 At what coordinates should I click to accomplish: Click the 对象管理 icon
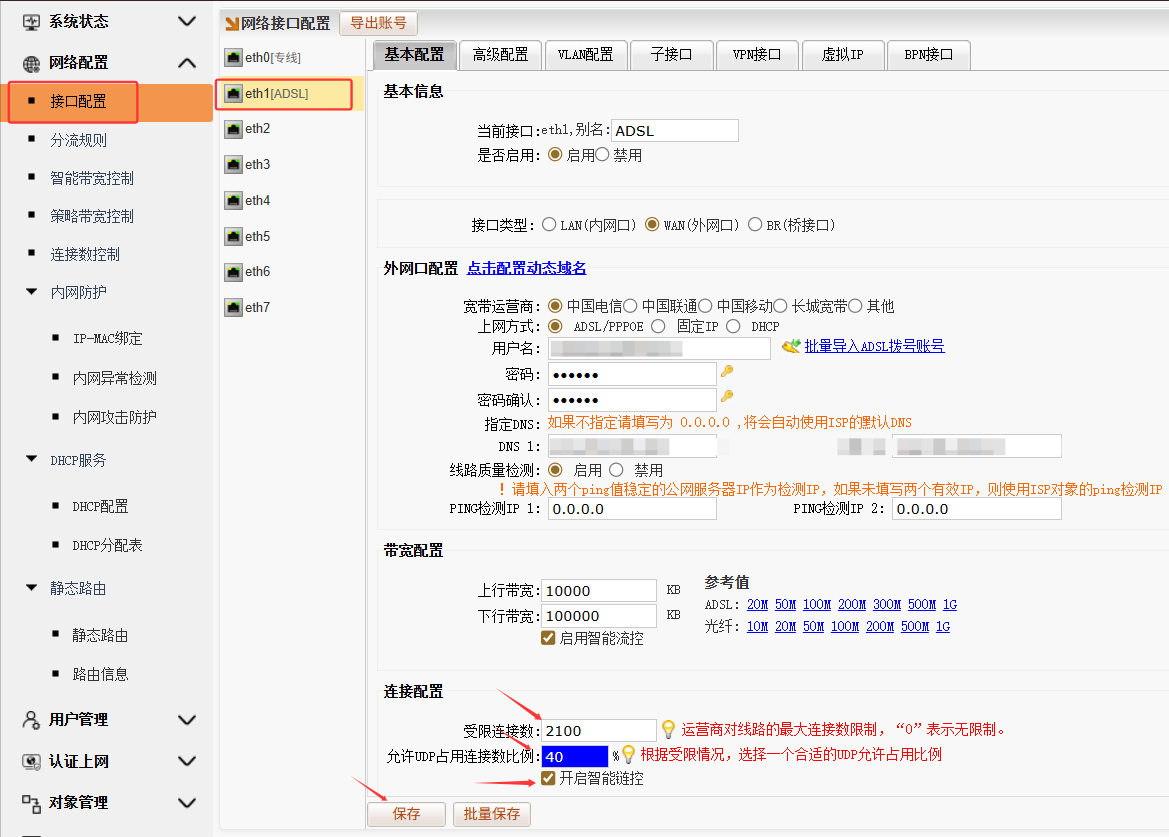(x=31, y=803)
